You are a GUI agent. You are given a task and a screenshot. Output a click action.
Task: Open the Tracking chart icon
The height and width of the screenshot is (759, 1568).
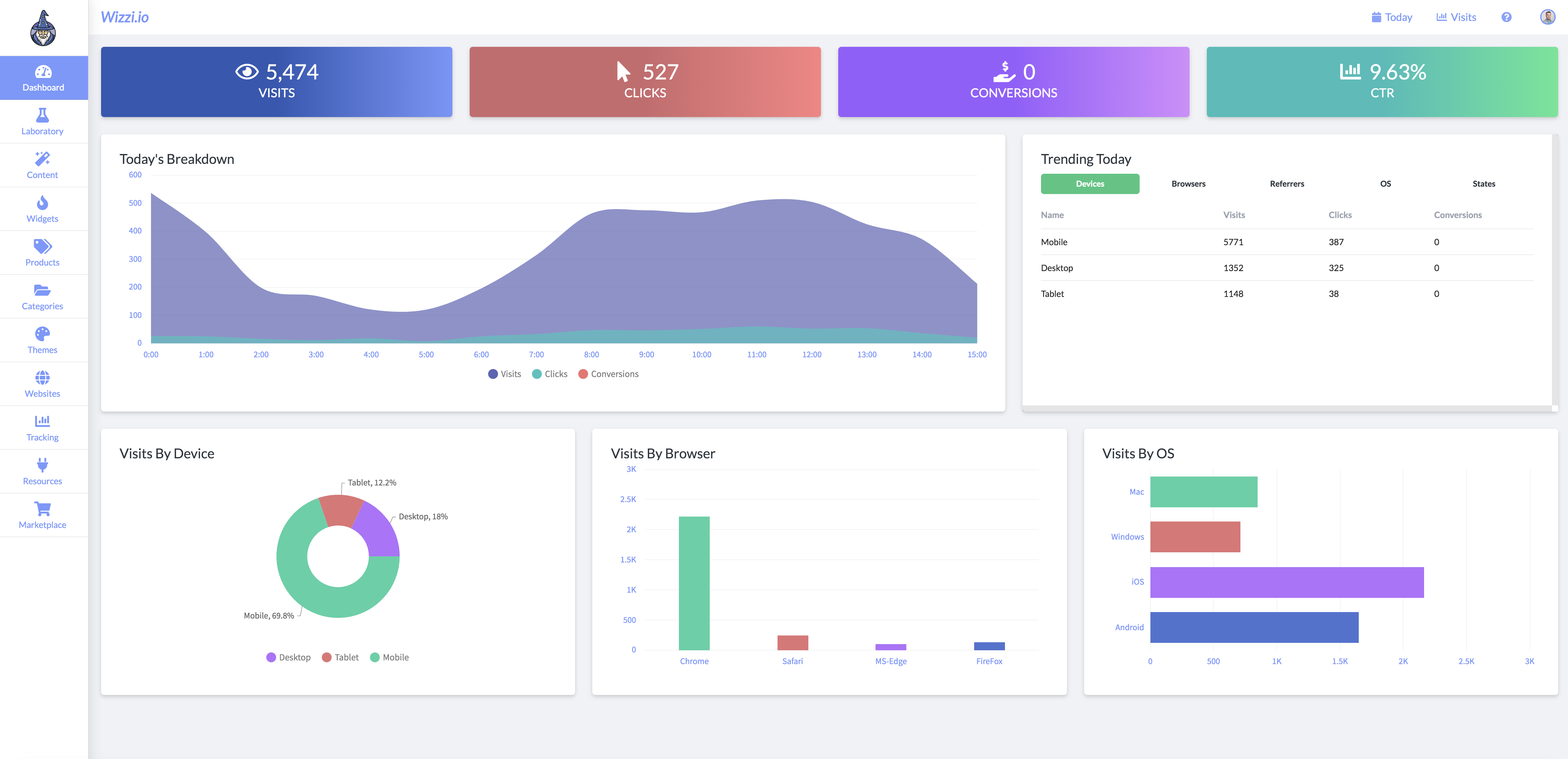(x=43, y=421)
